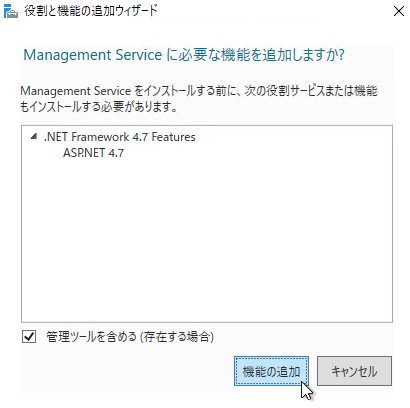Collapse the .NET Framework 4.7 Features node
This screenshot has height=408, width=410.
[33, 136]
